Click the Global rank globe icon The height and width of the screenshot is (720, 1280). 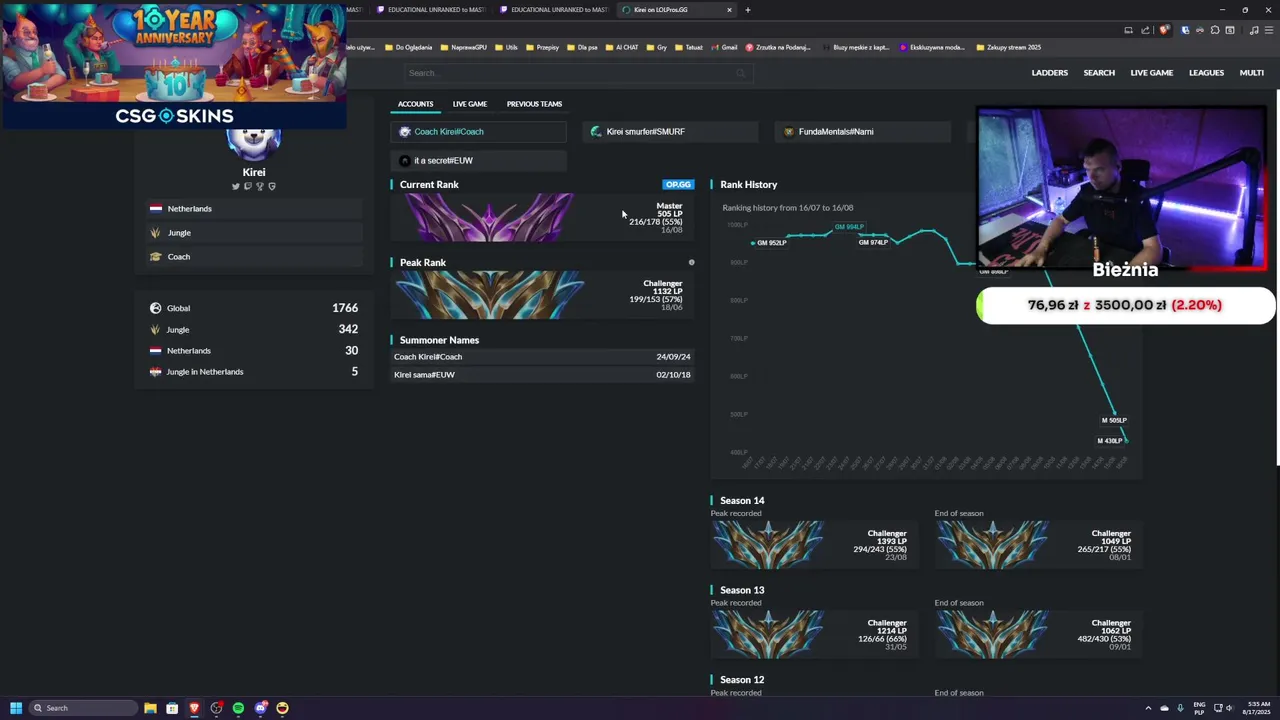pyautogui.click(x=155, y=308)
